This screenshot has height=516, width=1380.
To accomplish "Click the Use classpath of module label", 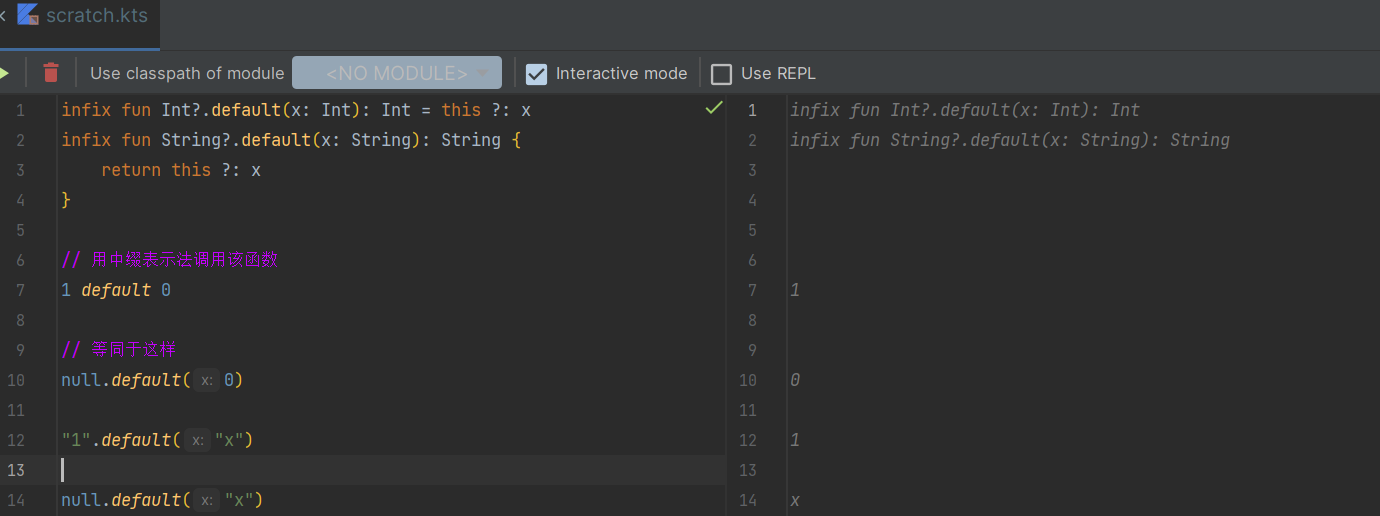I will pos(187,73).
